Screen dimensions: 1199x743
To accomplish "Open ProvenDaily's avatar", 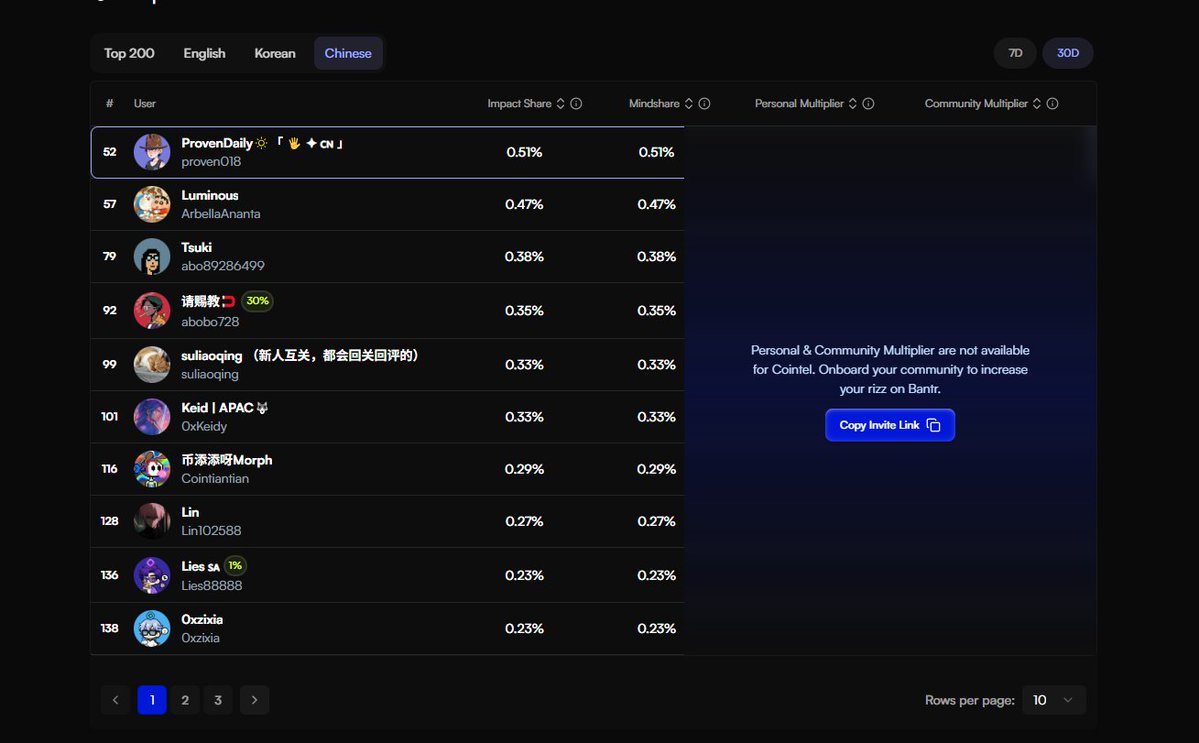I will [152, 152].
